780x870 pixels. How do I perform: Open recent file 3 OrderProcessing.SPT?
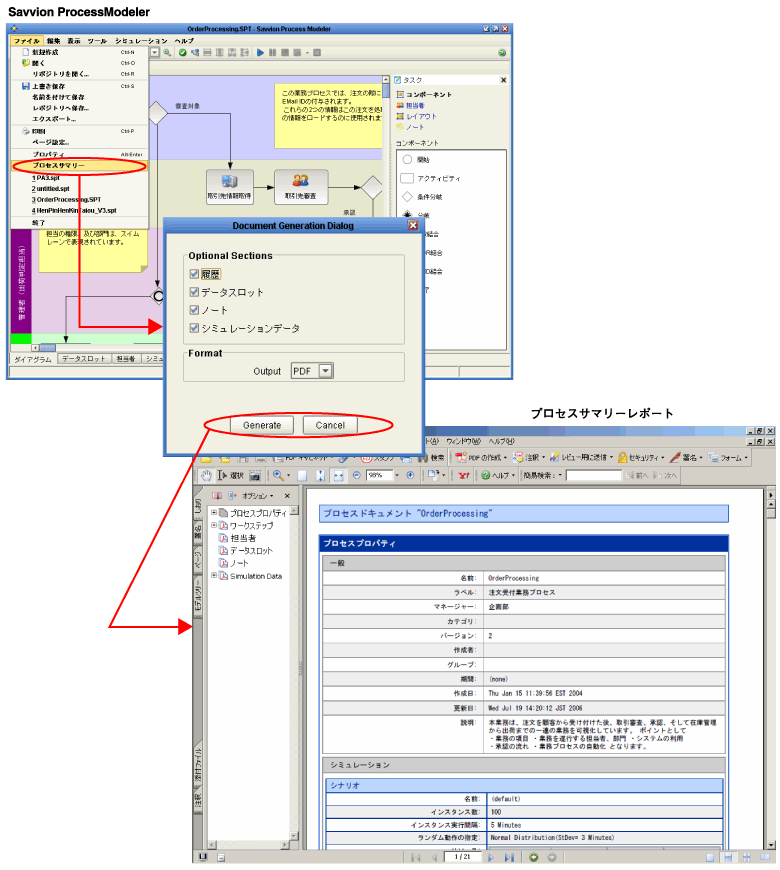79,200
